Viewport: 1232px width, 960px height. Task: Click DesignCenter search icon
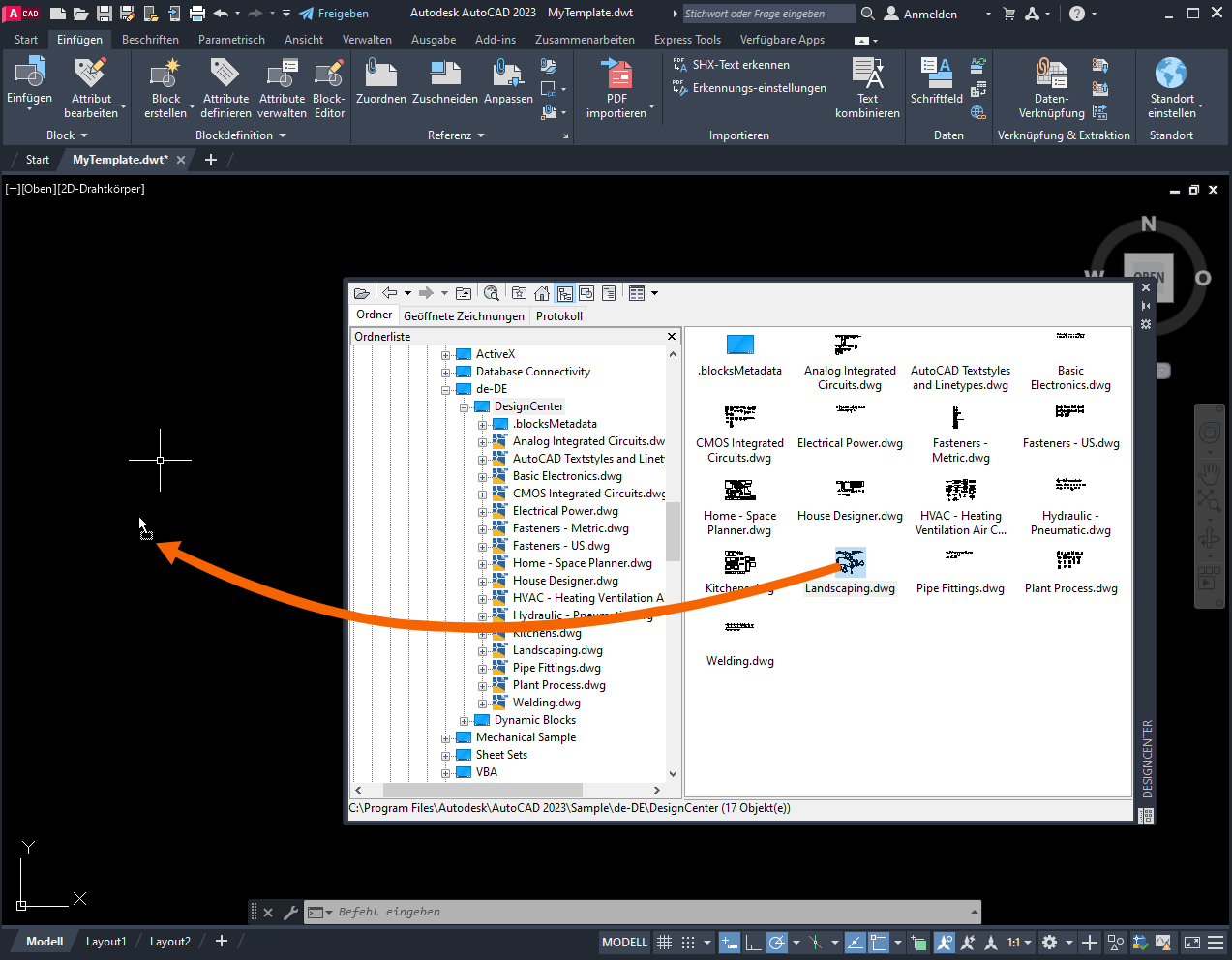point(492,293)
